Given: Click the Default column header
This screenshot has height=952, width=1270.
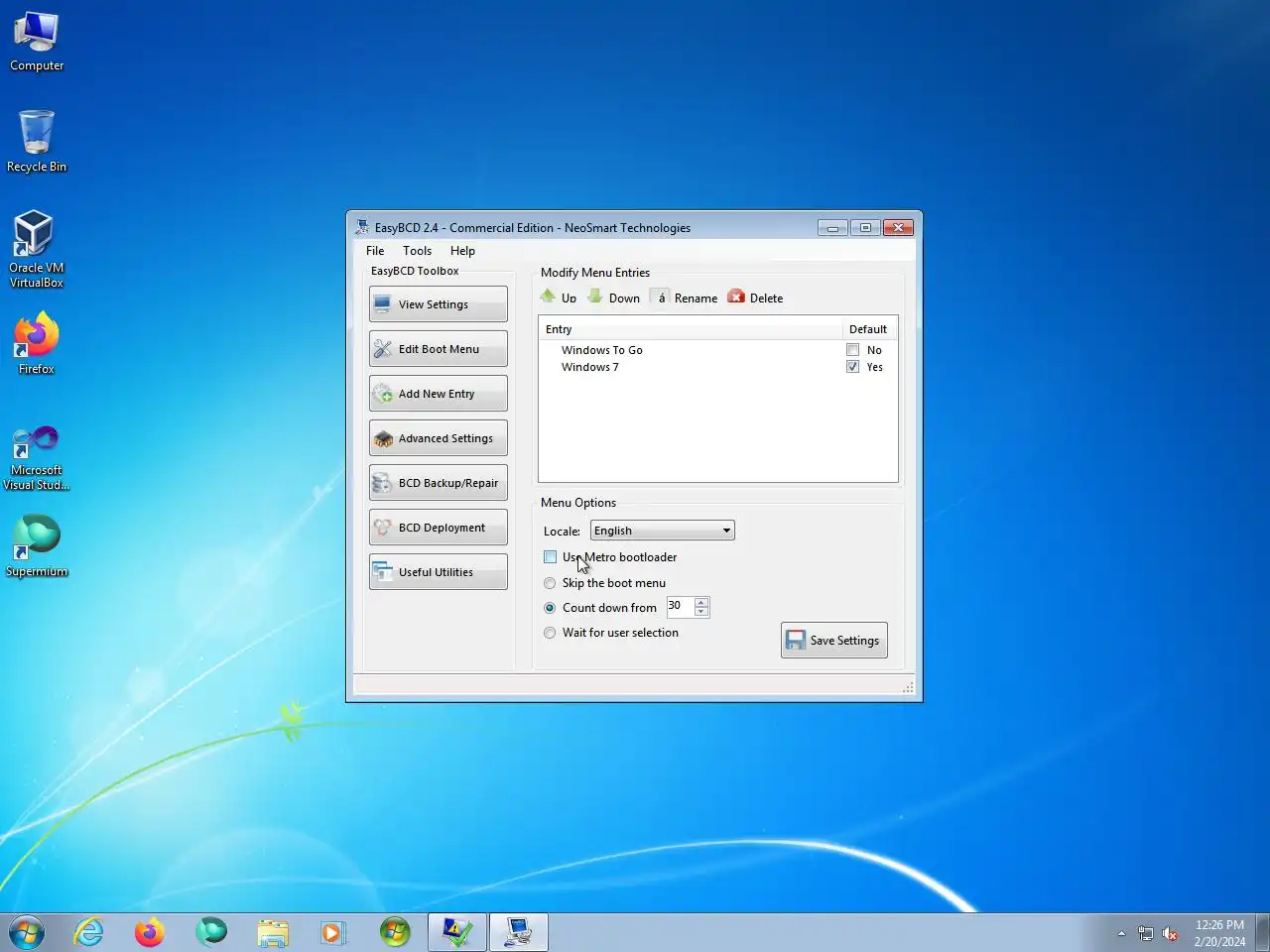Looking at the screenshot, I should click(x=869, y=329).
